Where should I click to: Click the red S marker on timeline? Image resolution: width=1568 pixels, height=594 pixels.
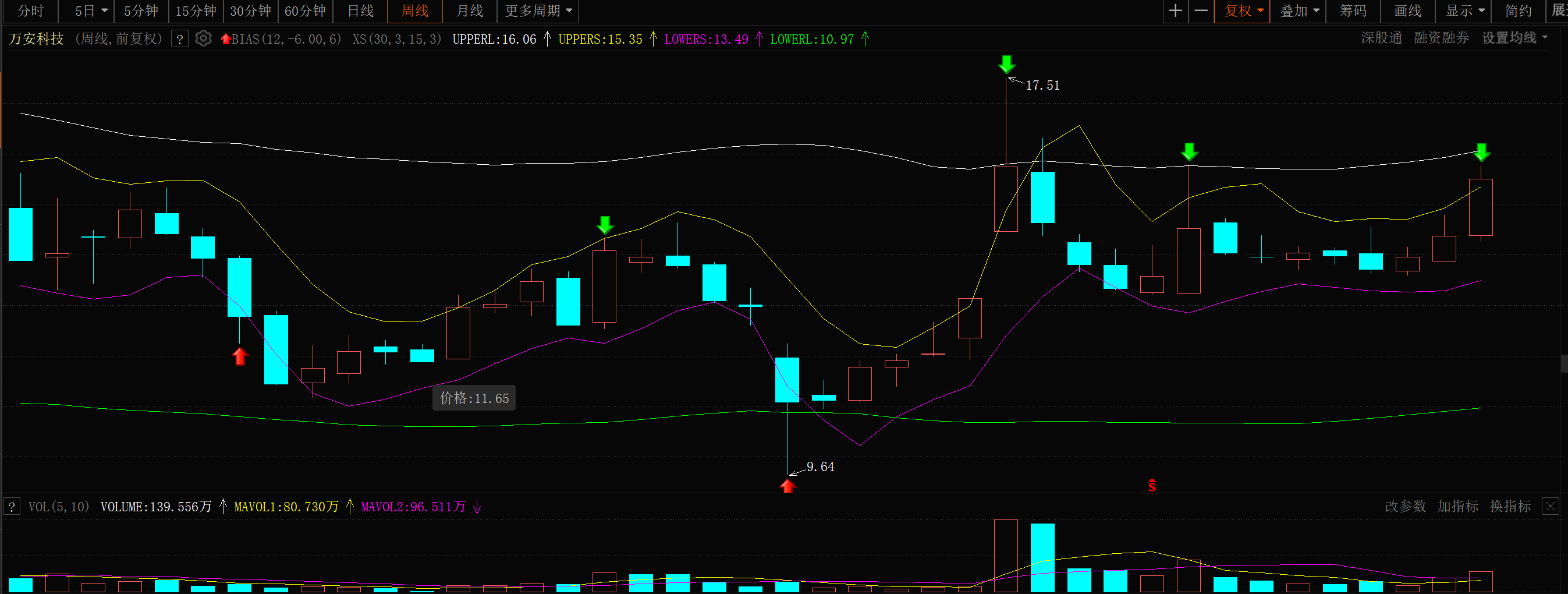1152,485
